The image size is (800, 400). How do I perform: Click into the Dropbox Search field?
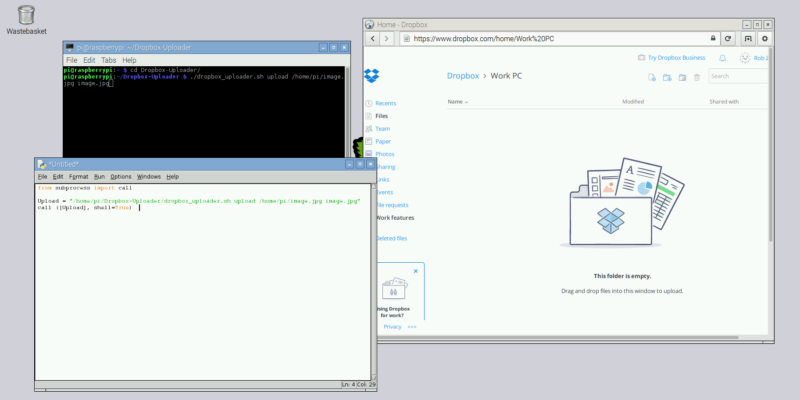click(738, 76)
